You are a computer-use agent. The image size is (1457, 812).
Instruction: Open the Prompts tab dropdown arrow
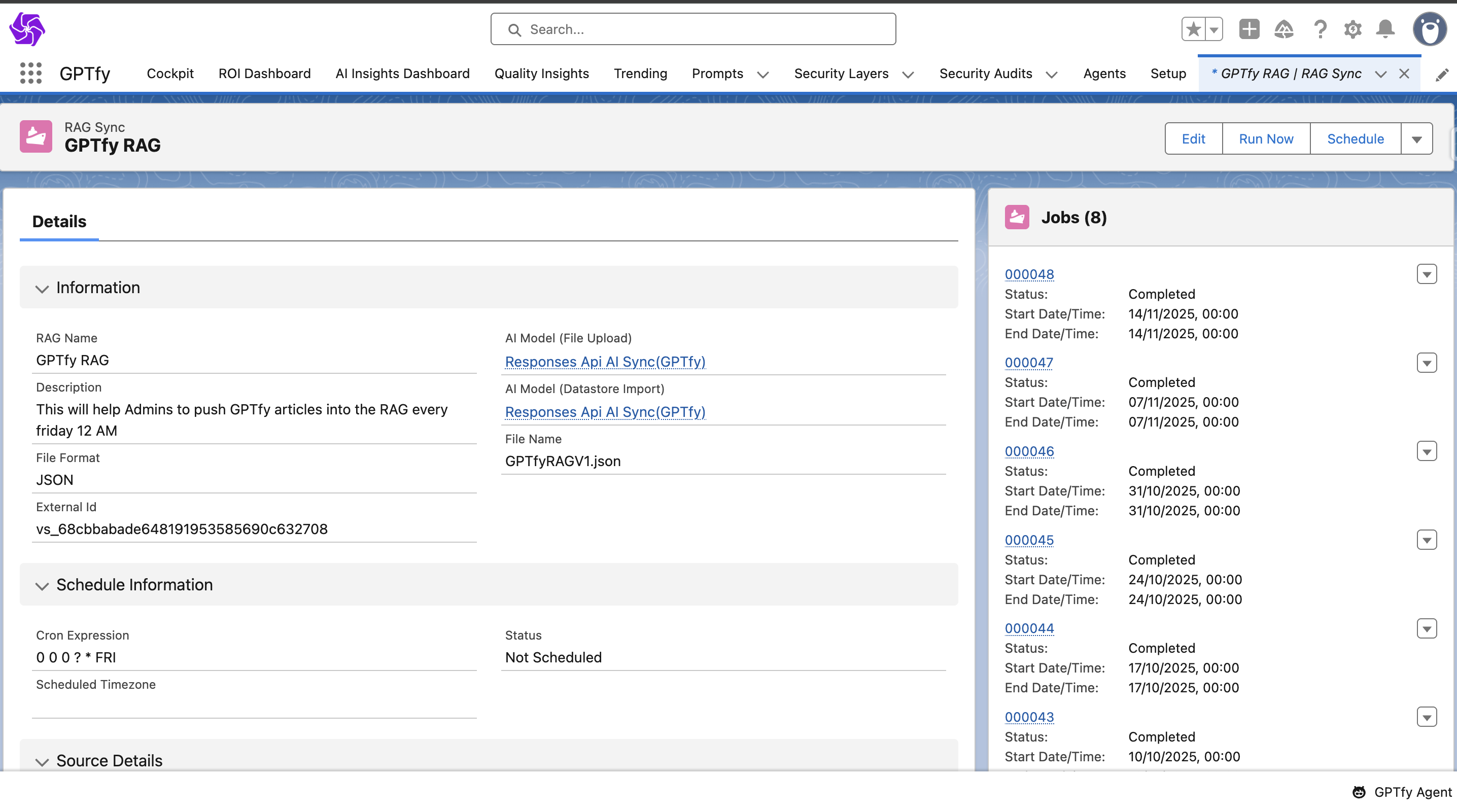[x=763, y=75]
